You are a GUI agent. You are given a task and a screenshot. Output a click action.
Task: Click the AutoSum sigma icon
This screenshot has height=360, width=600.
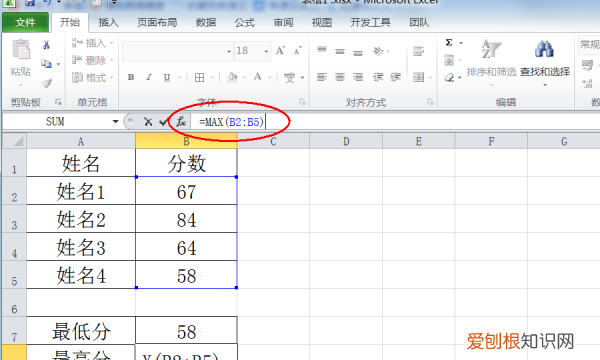coord(449,42)
